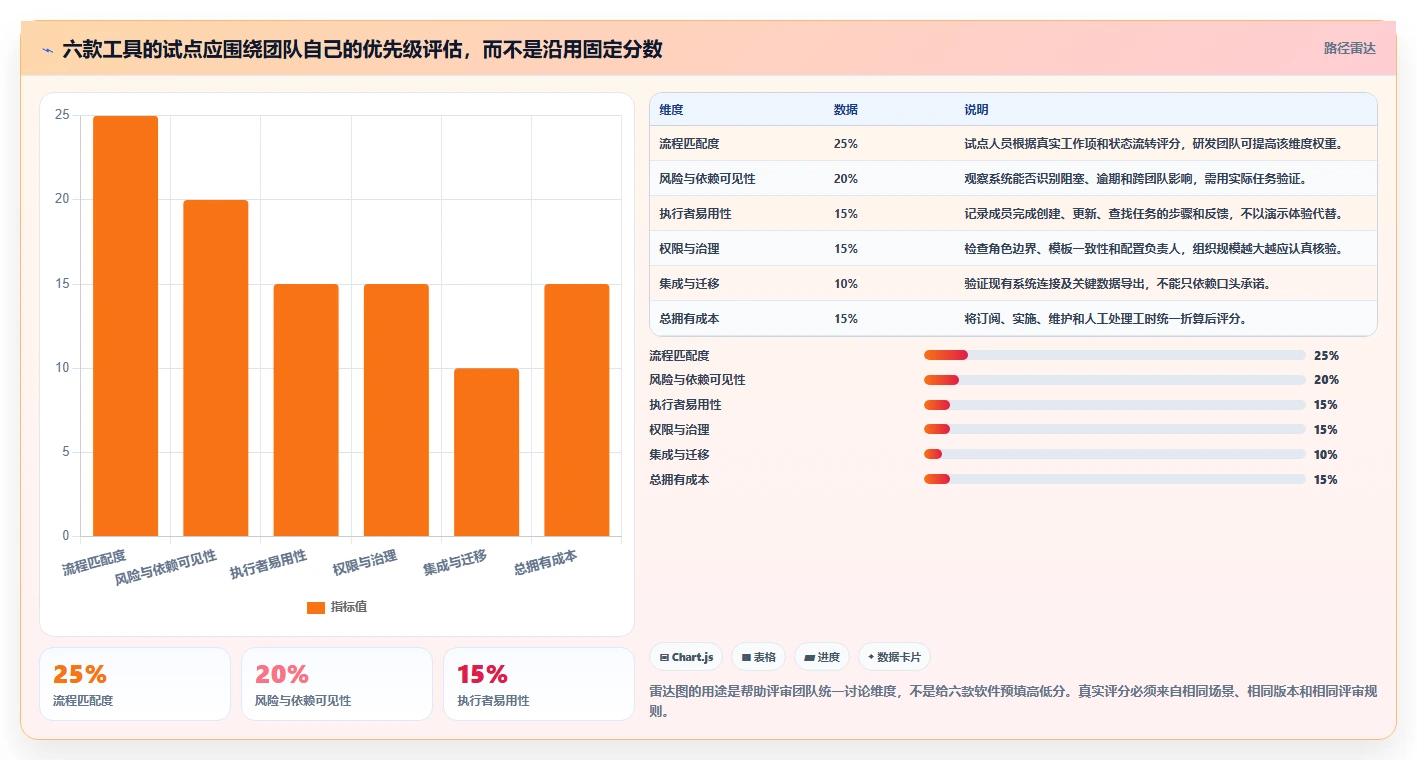Open the 25% 流程匹配度 data card

pyautogui.click(x=135, y=684)
